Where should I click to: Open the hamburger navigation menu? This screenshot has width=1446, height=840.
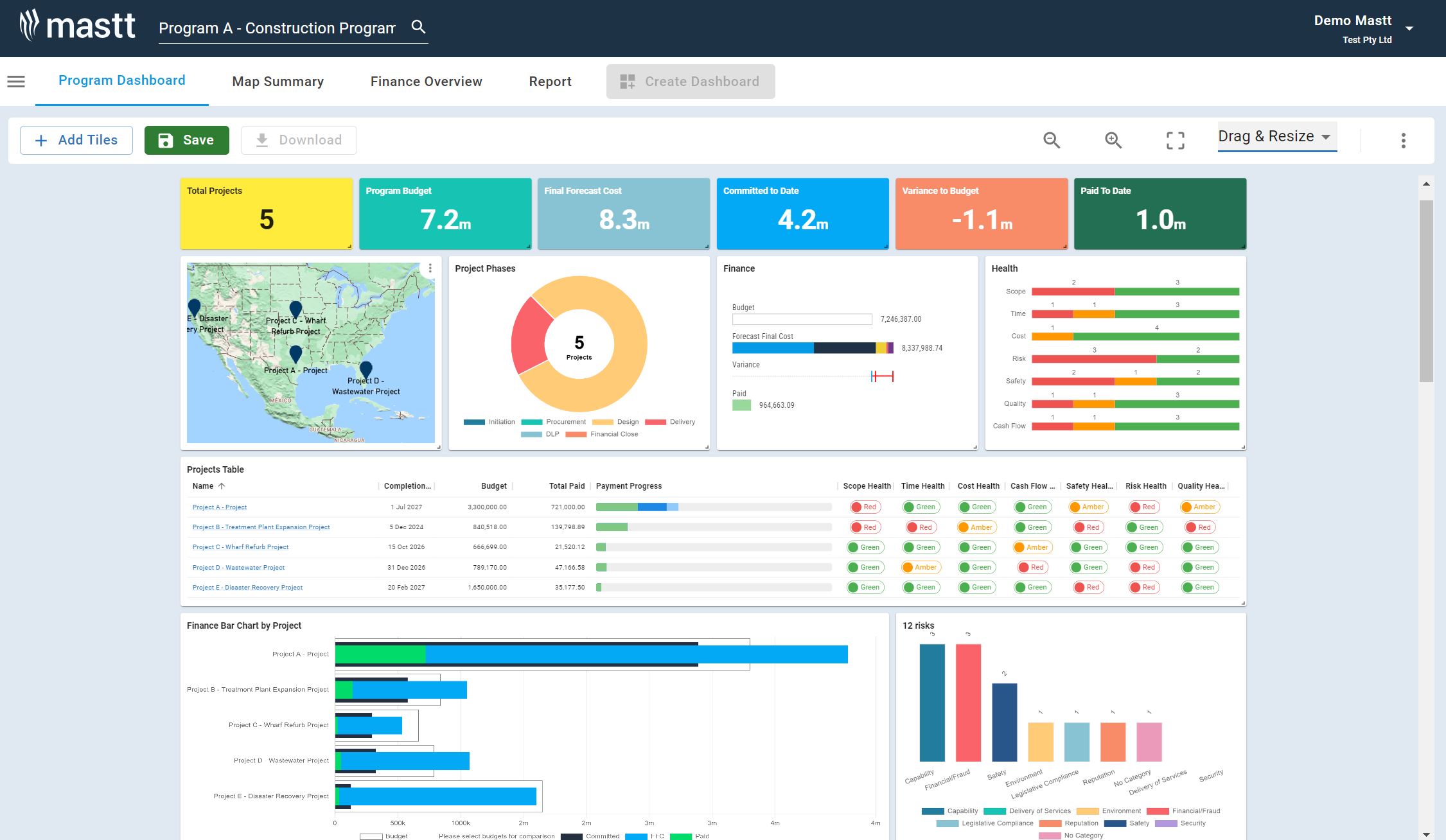coord(16,82)
